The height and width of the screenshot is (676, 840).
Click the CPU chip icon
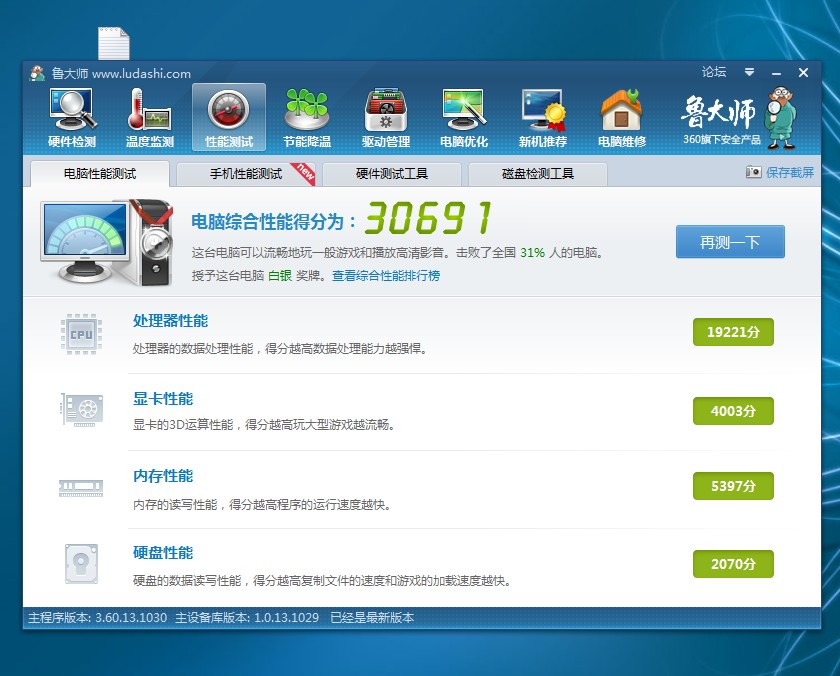coord(81,335)
